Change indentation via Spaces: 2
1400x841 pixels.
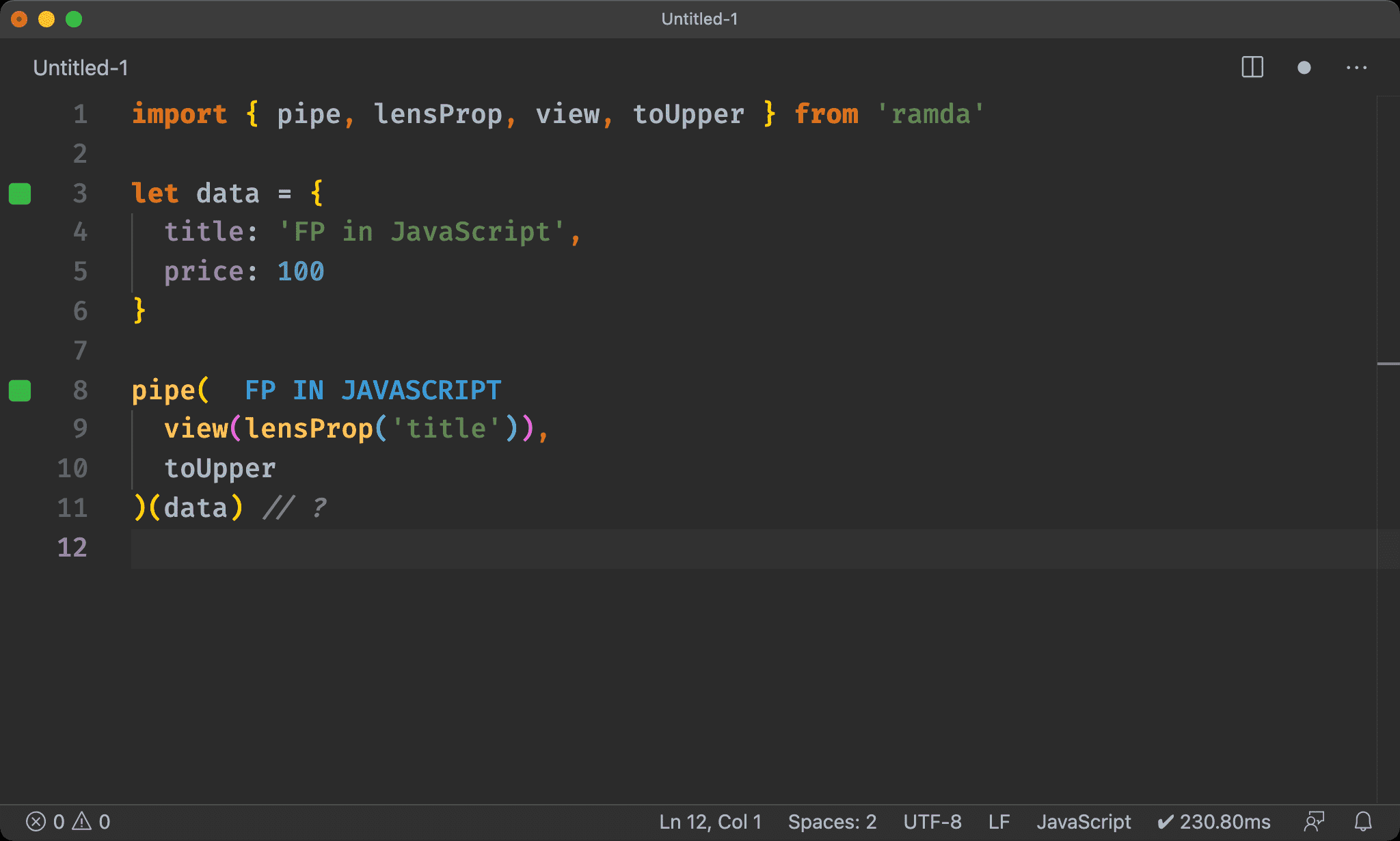coord(832,821)
